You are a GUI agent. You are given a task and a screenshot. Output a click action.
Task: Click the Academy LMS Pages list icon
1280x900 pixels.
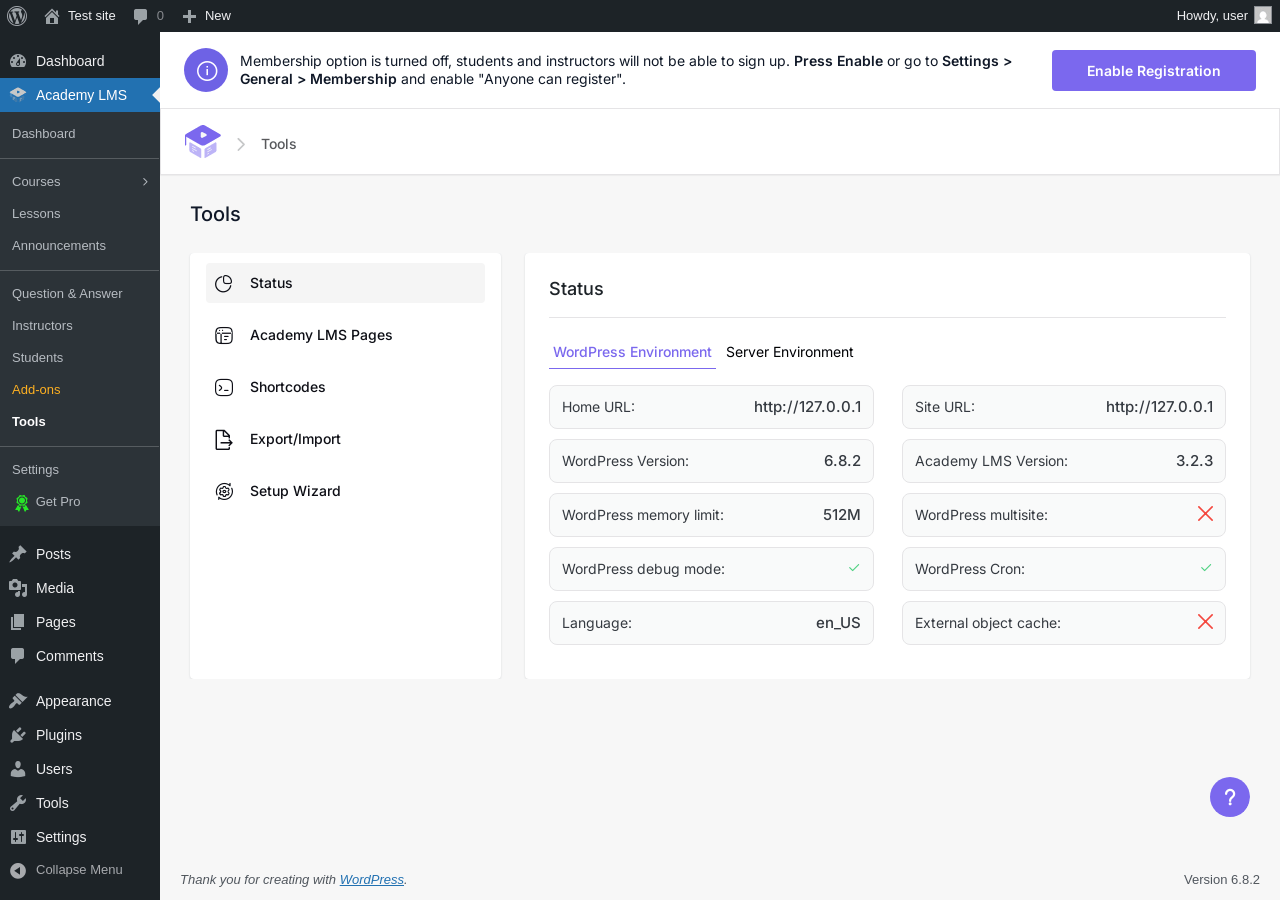click(224, 335)
